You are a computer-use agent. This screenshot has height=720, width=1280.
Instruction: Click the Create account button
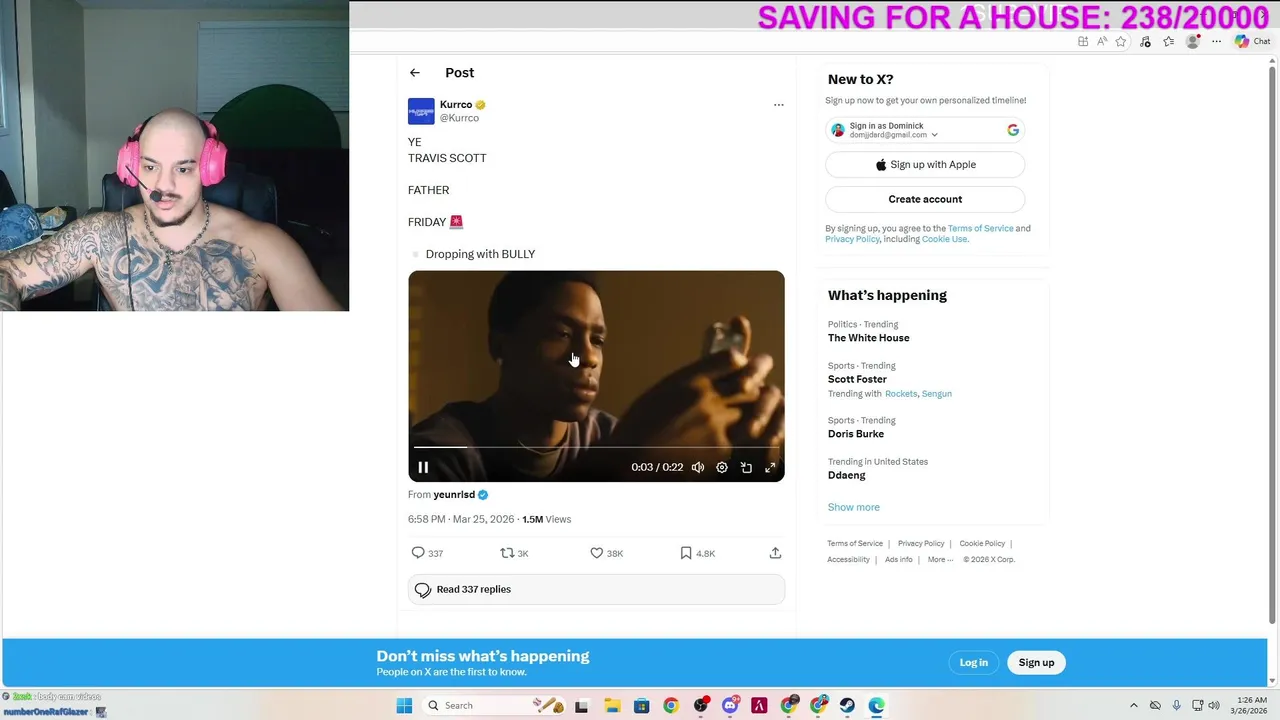(925, 199)
